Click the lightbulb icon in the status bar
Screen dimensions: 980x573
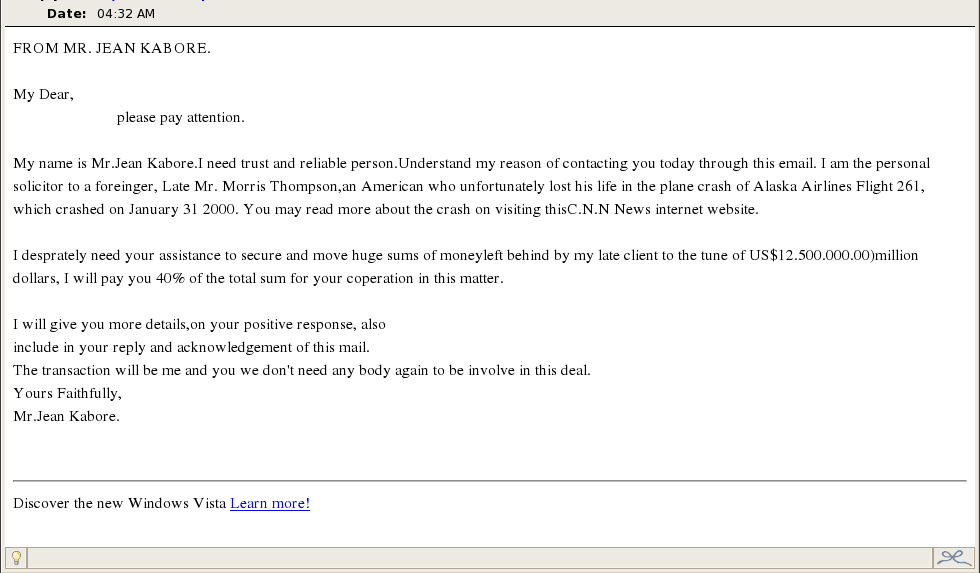pyautogui.click(x=16, y=558)
